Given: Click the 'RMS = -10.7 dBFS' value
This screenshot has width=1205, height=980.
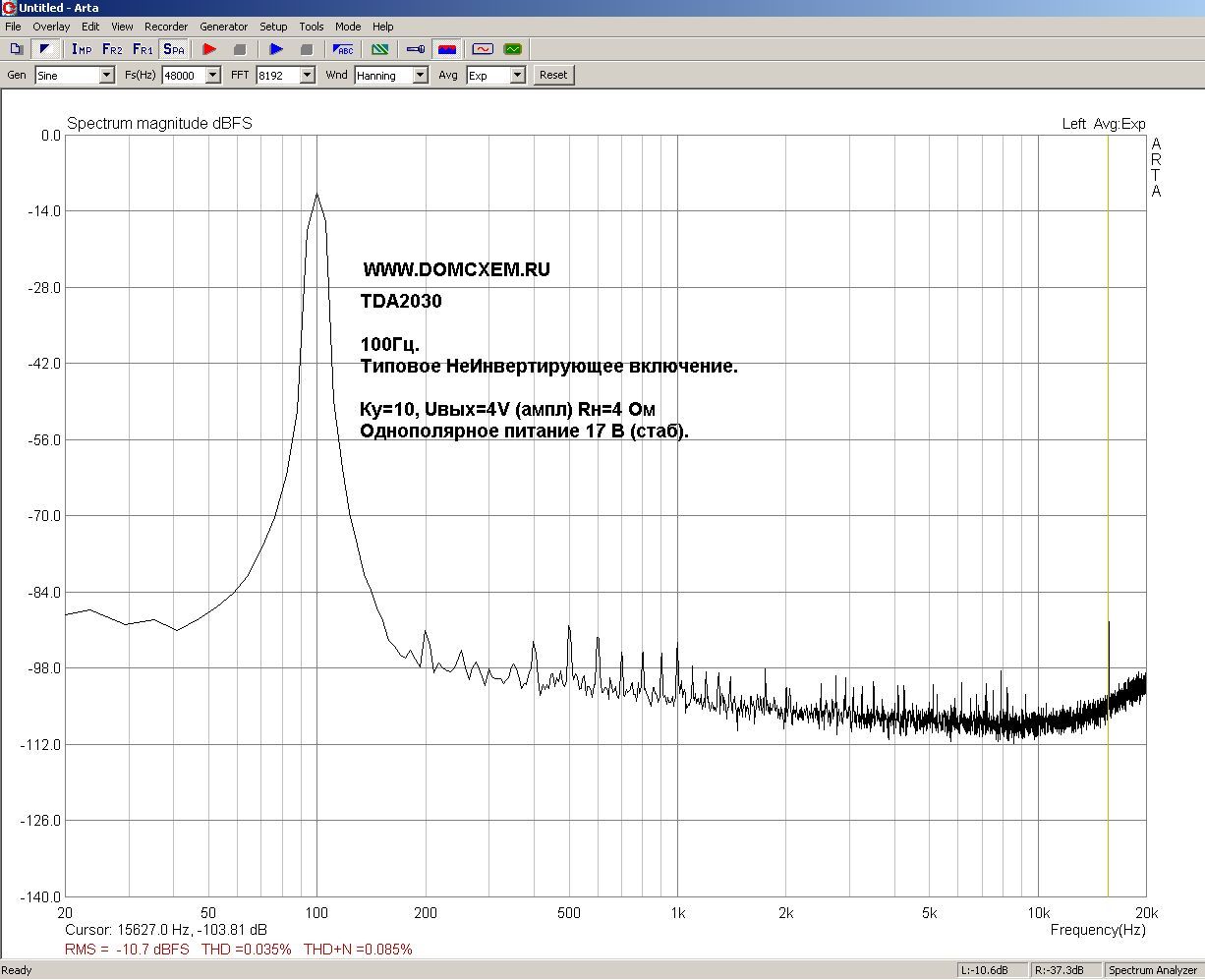Looking at the screenshot, I should point(127,950).
